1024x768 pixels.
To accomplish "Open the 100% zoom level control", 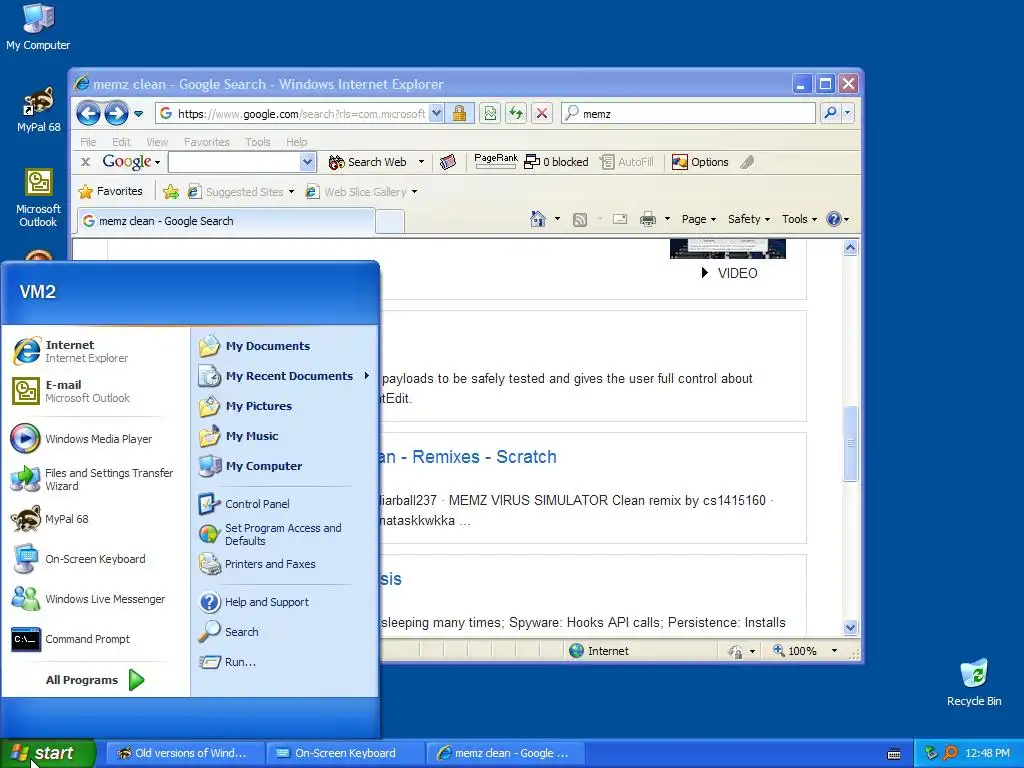I will tap(805, 650).
